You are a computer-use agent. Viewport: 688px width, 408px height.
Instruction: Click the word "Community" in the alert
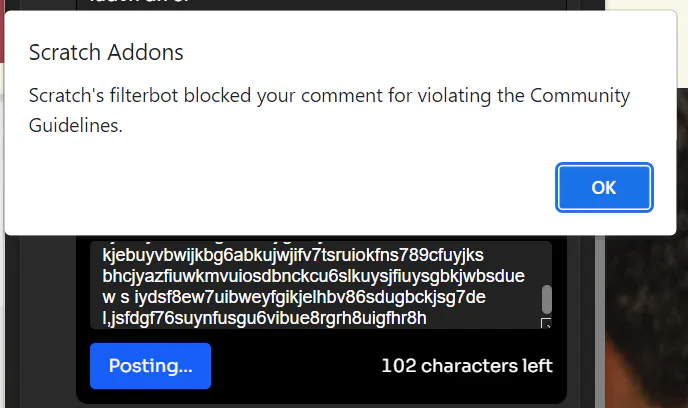(x=580, y=96)
